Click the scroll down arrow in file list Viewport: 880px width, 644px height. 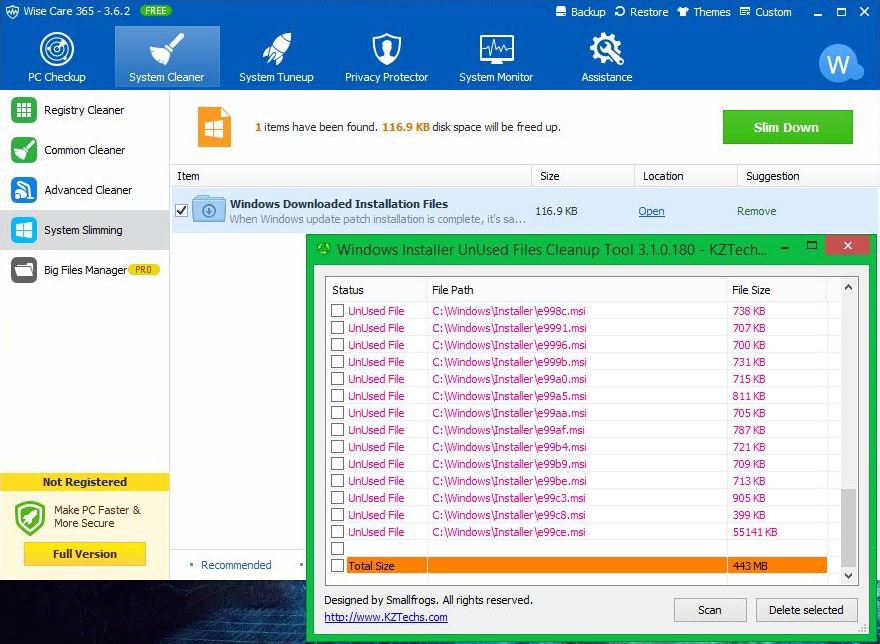tap(849, 576)
